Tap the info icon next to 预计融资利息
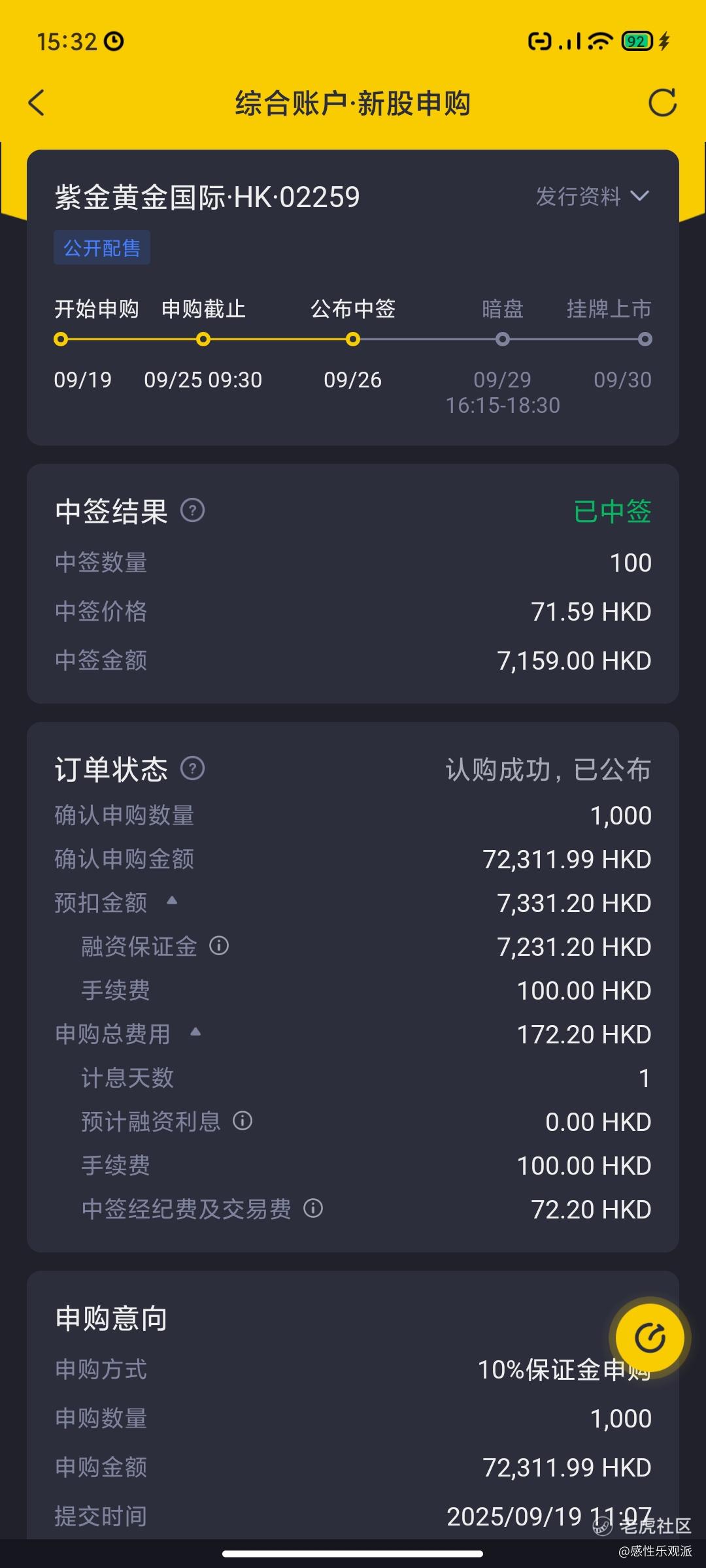The height and width of the screenshot is (1568, 706). point(243,1121)
